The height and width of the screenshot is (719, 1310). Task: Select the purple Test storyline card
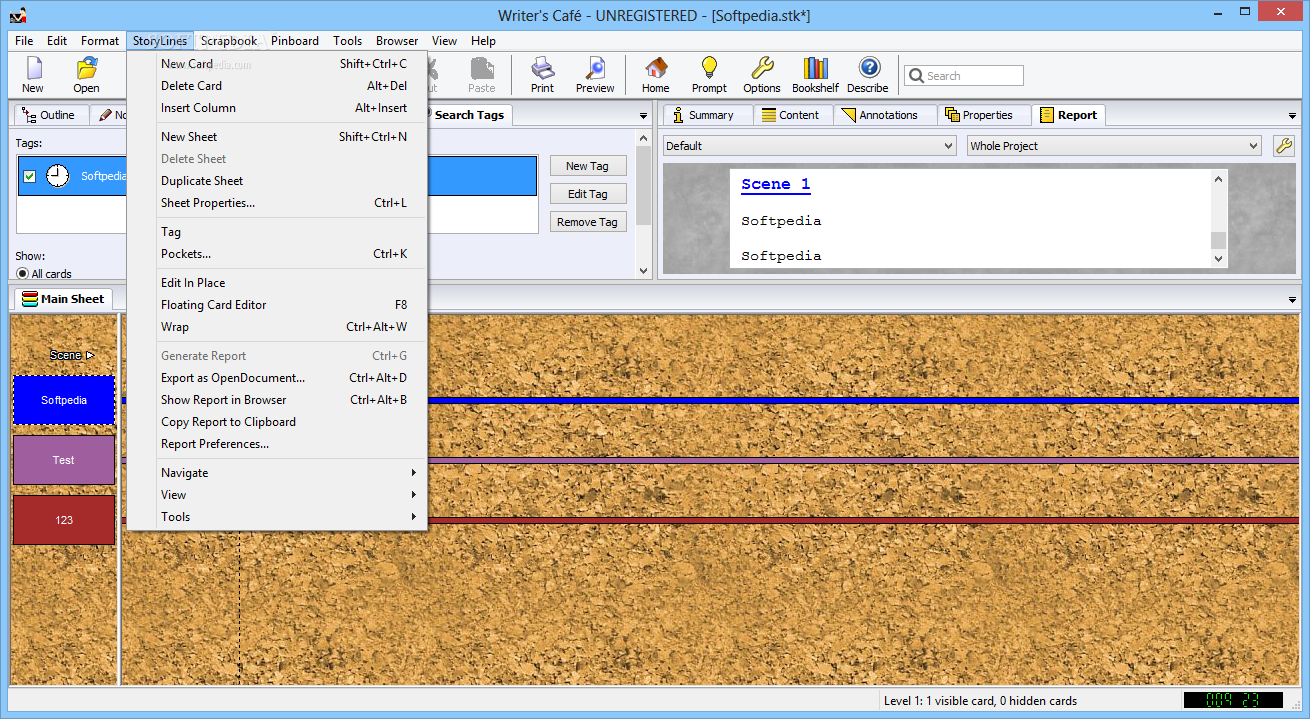64,460
